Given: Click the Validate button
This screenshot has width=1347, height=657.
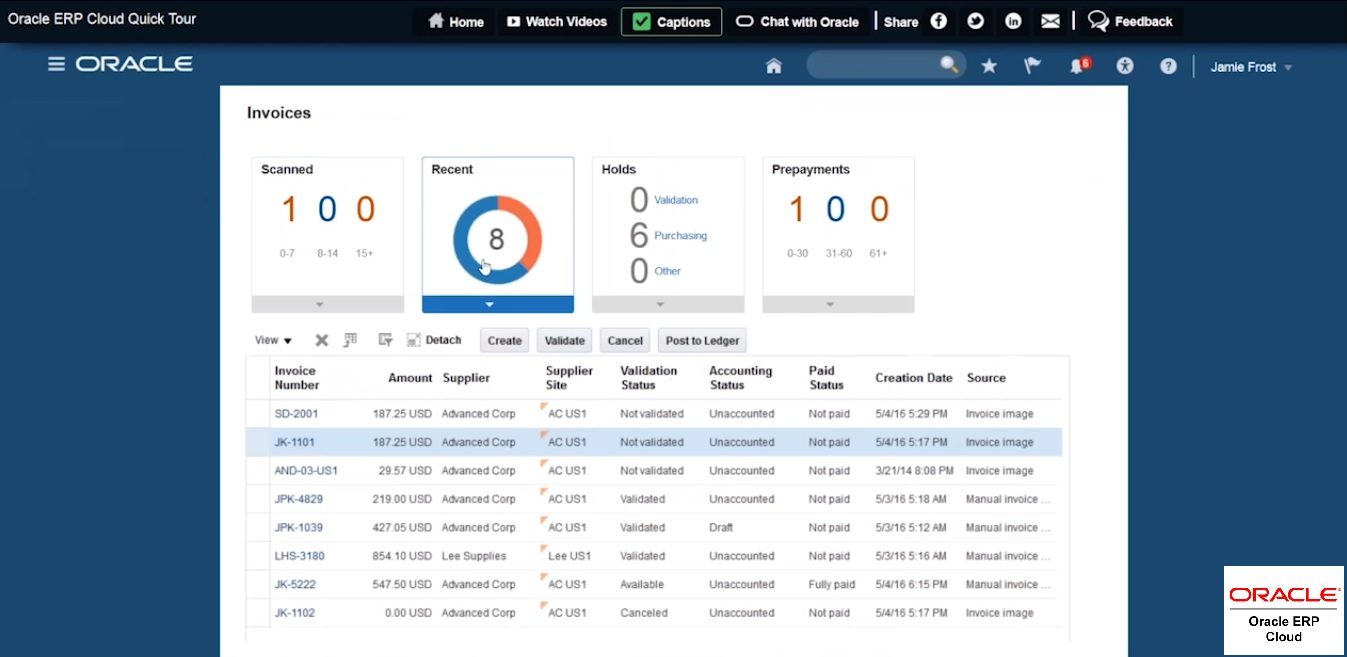Looking at the screenshot, I should click(x=564, y=340).
